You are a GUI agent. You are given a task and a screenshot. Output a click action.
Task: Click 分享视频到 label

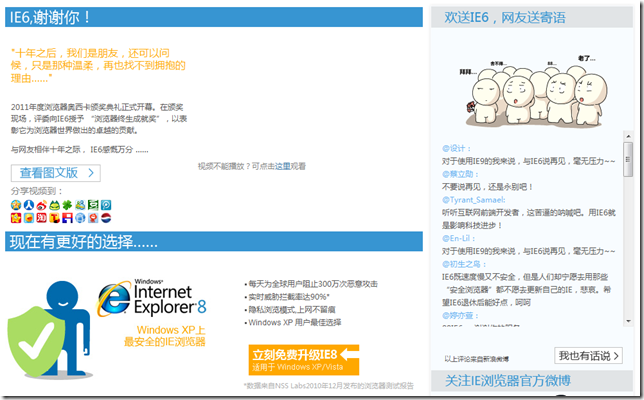click(37, 191)
